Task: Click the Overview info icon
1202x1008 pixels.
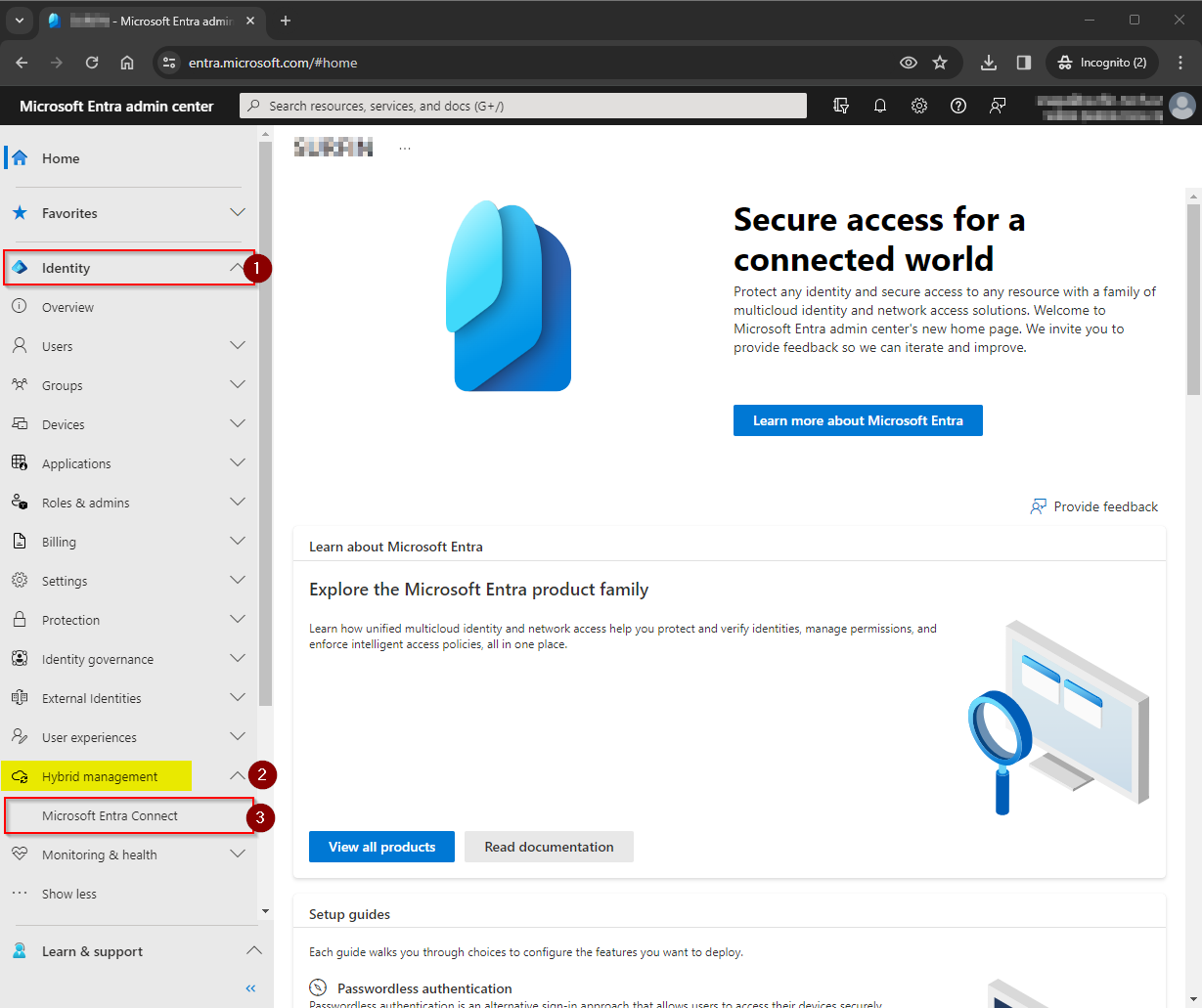Action: [20, 307]
